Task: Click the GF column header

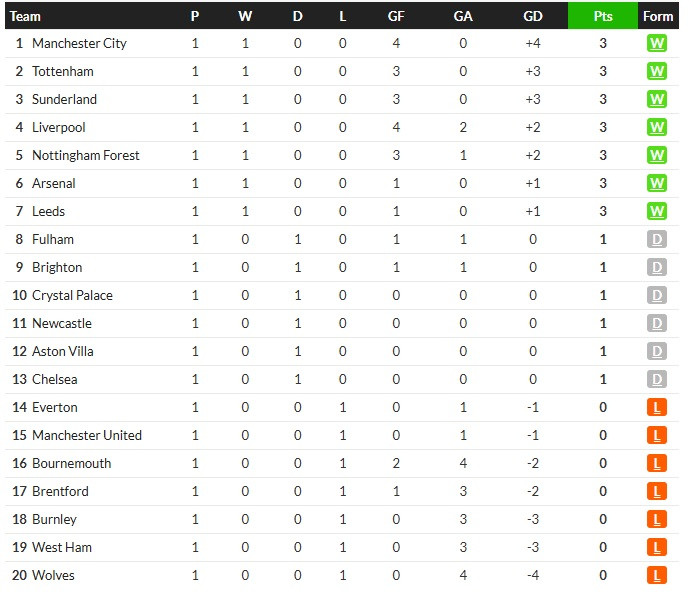Action: click(395, 16)
